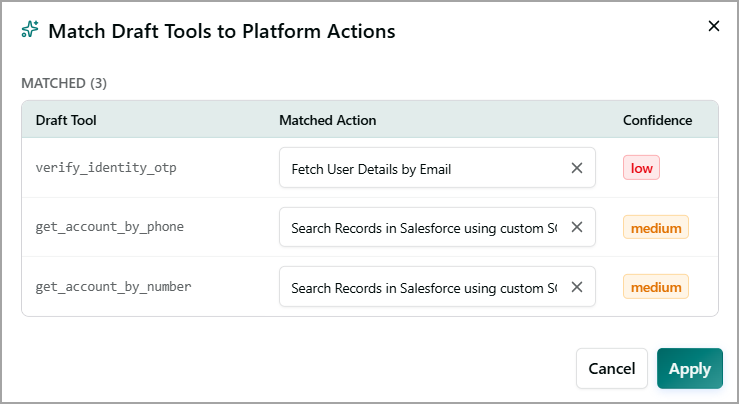Select the get_account_by_number draft tool name

(x=114, y=287)
